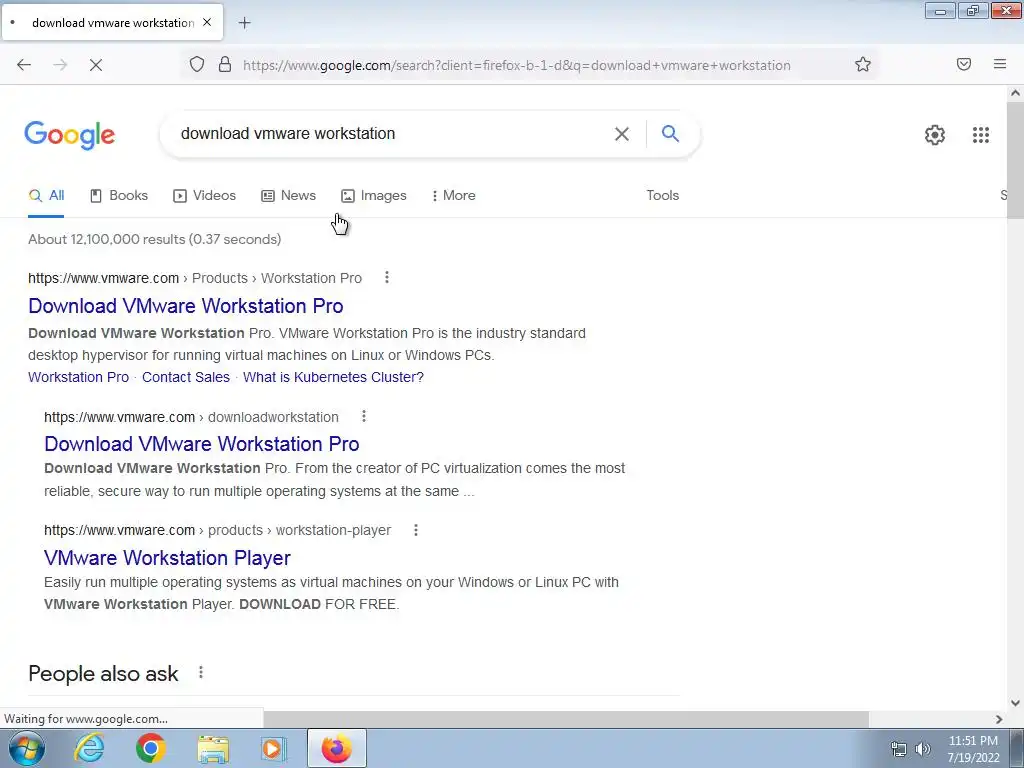Click the vertical scrollbar up arrow
1024x768 pixels.
coord(1015,93)
